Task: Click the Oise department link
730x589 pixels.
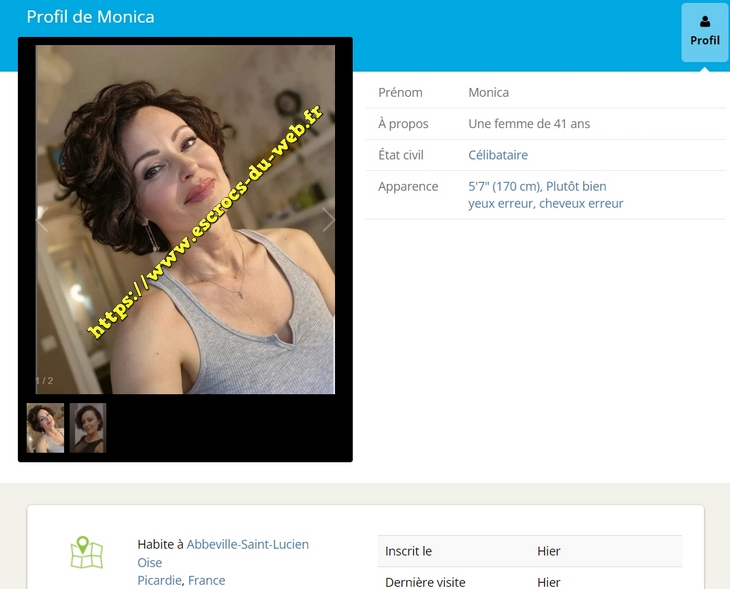Action: (150, 562)
